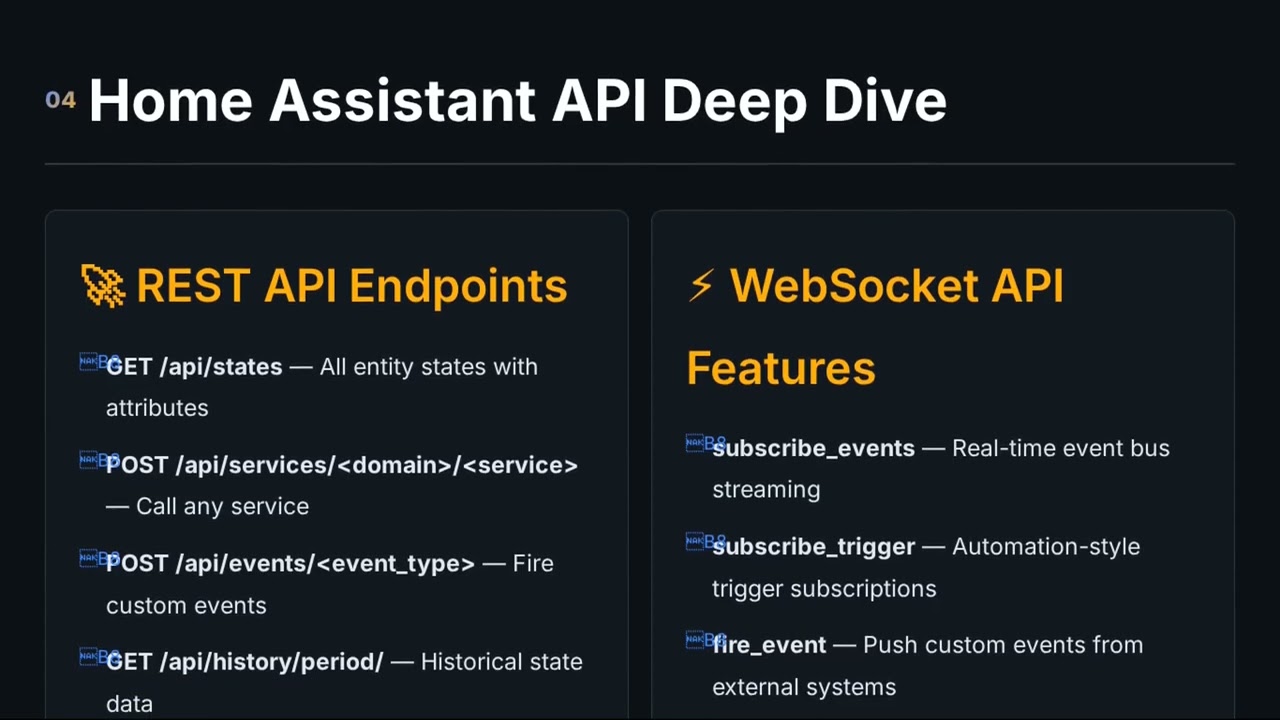Click the REST API Endpoints heading
This screenshot has width=1280, height=720.
coord(351,286)
